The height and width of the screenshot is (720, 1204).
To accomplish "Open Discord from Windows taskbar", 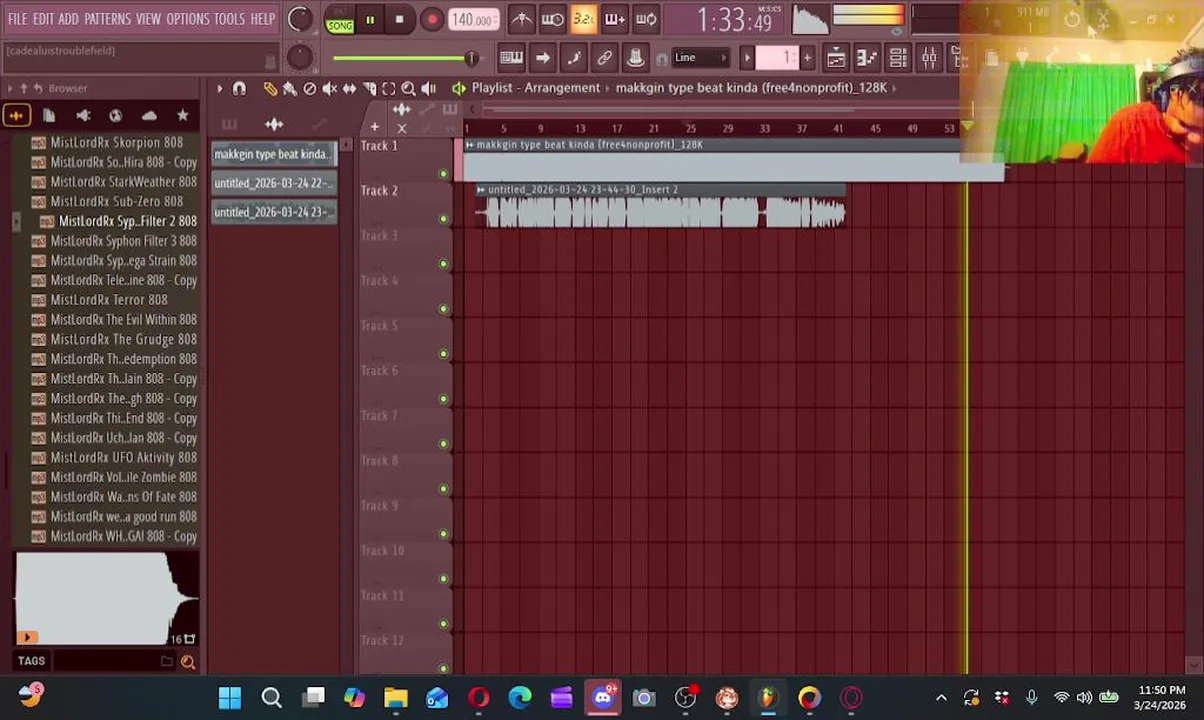I will (x=603, y=697).
